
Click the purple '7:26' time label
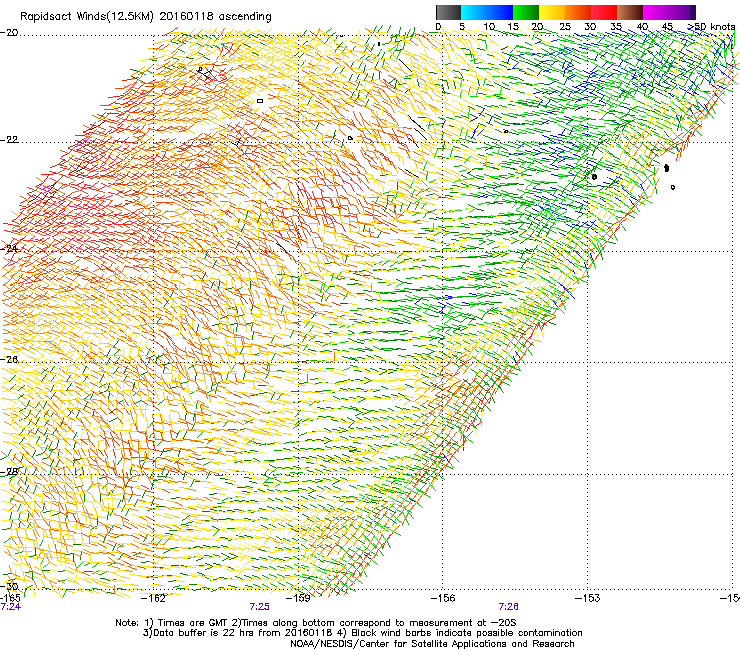(x=508, y=607)
